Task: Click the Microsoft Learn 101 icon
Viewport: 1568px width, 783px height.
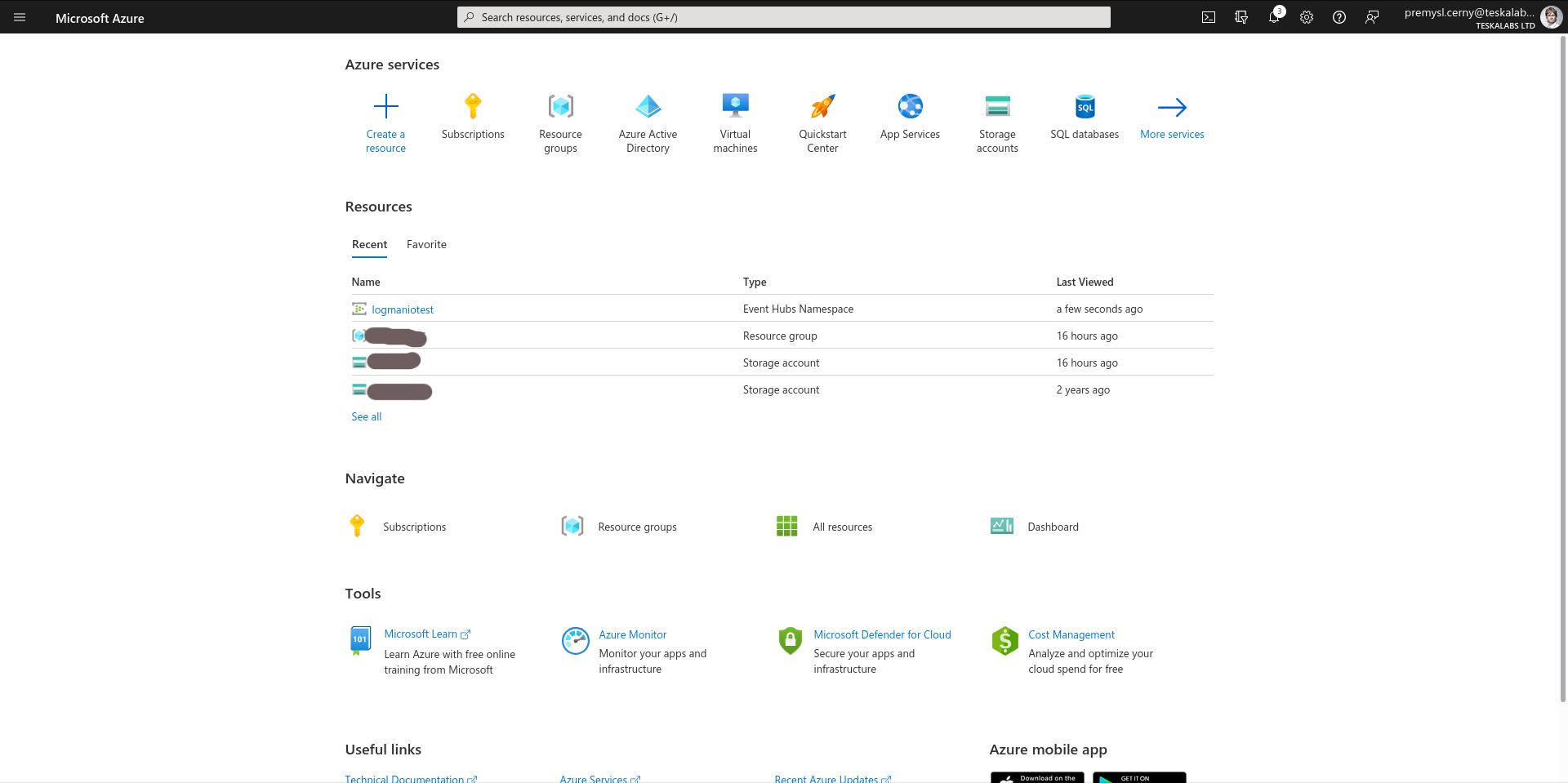Action: 359,641
